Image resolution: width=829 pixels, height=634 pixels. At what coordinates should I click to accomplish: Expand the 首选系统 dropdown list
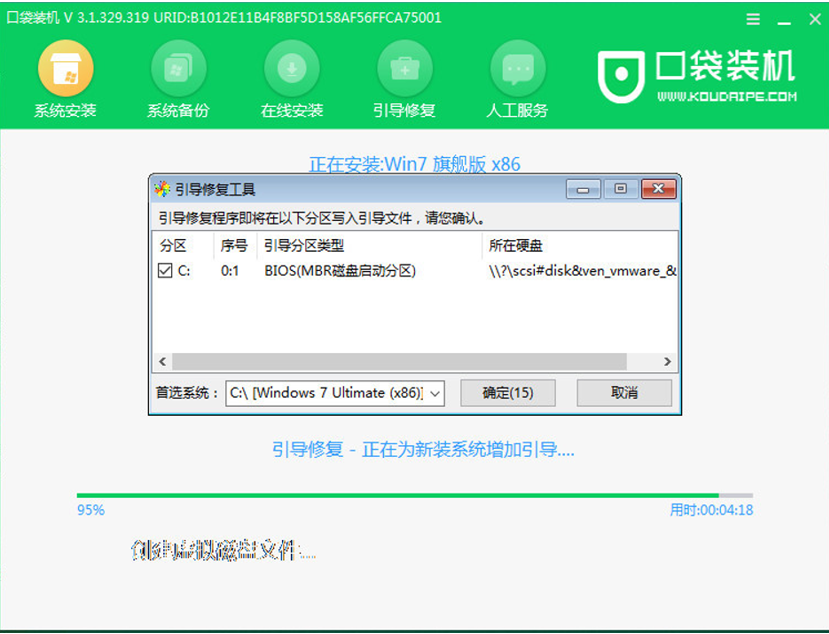point(434,393)
